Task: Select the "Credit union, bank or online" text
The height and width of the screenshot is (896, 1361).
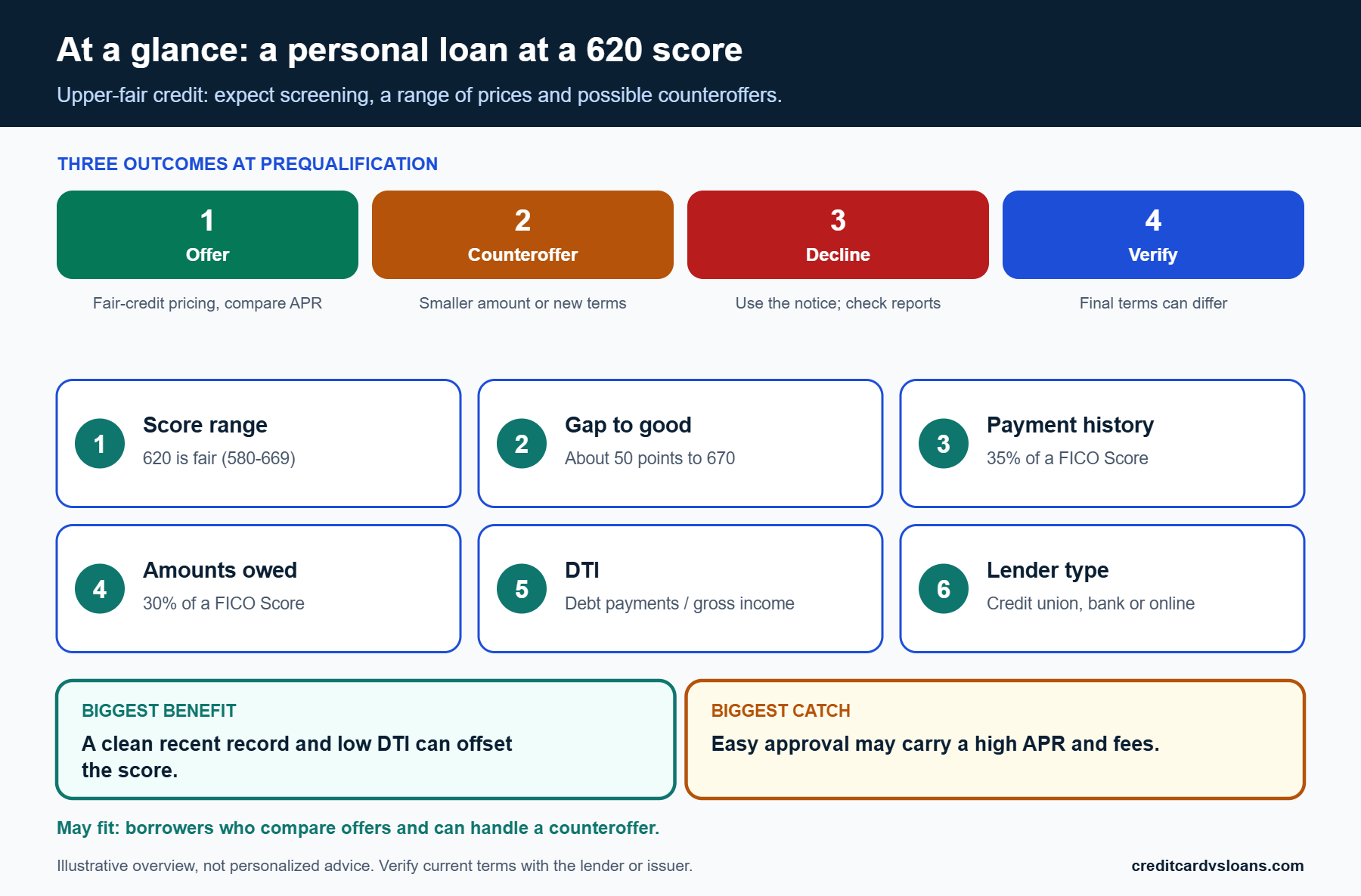Action: 1090,603
